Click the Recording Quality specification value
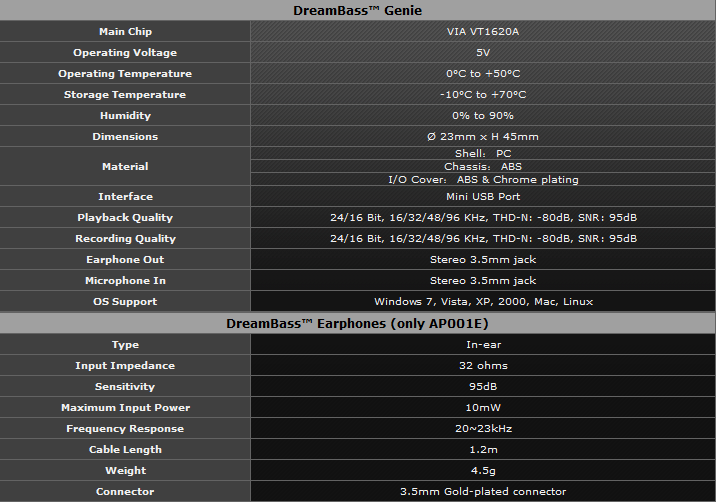Image resolution: width=716 pixels, height=502 pixels. [x=483, y=238]
